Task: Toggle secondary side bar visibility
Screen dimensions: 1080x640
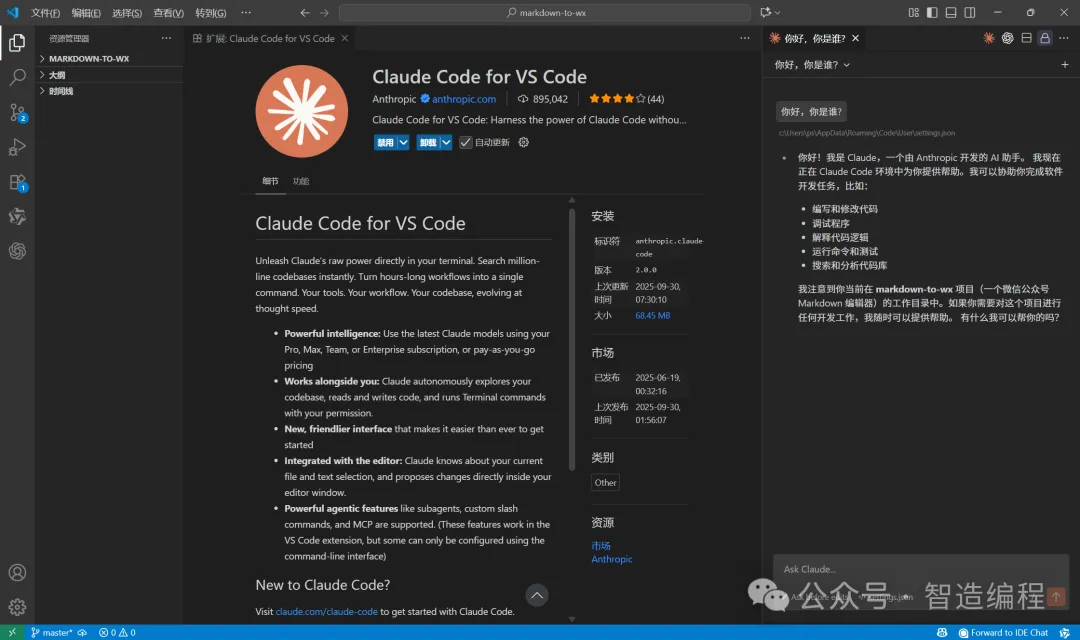Action: click(x=970, y=12)
